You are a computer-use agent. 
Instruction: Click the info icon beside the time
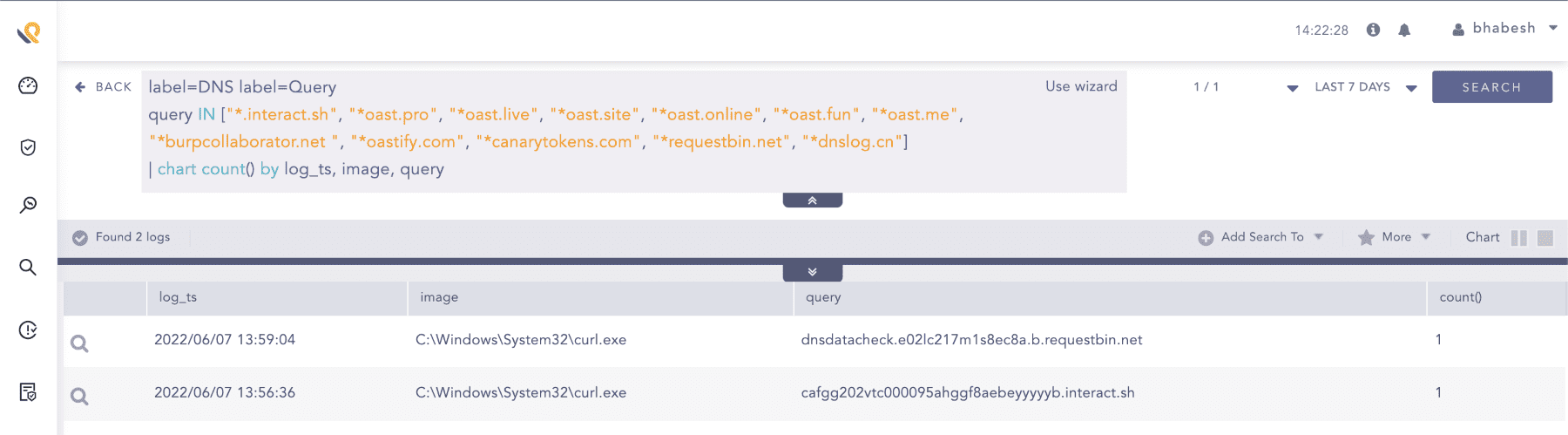click(1373, 30)
